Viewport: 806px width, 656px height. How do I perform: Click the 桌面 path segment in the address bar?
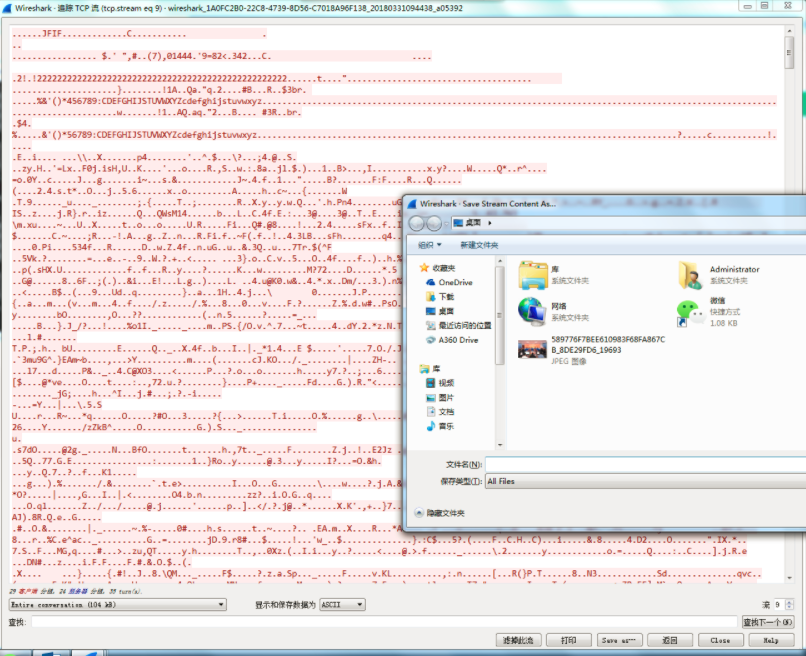pos(473,223)
